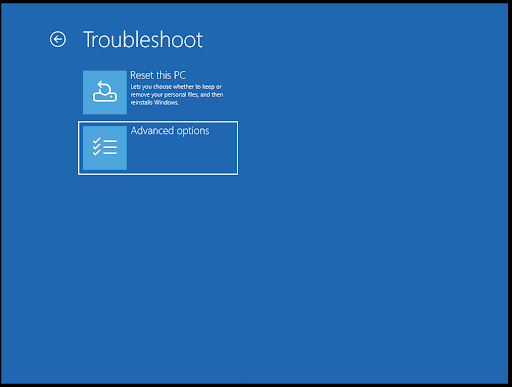The width and height of the screenshot is (512, 387).
Task: Click the Reset this PC drive icon
Action: pos(105,92)
